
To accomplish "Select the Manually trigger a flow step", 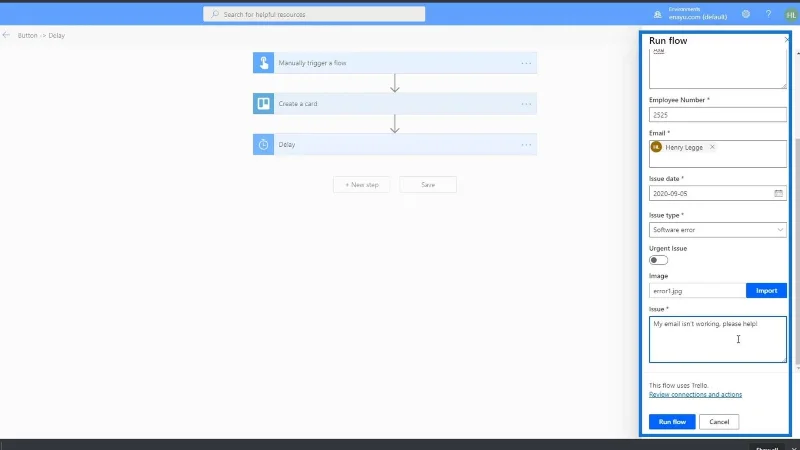I will (395, 63).
